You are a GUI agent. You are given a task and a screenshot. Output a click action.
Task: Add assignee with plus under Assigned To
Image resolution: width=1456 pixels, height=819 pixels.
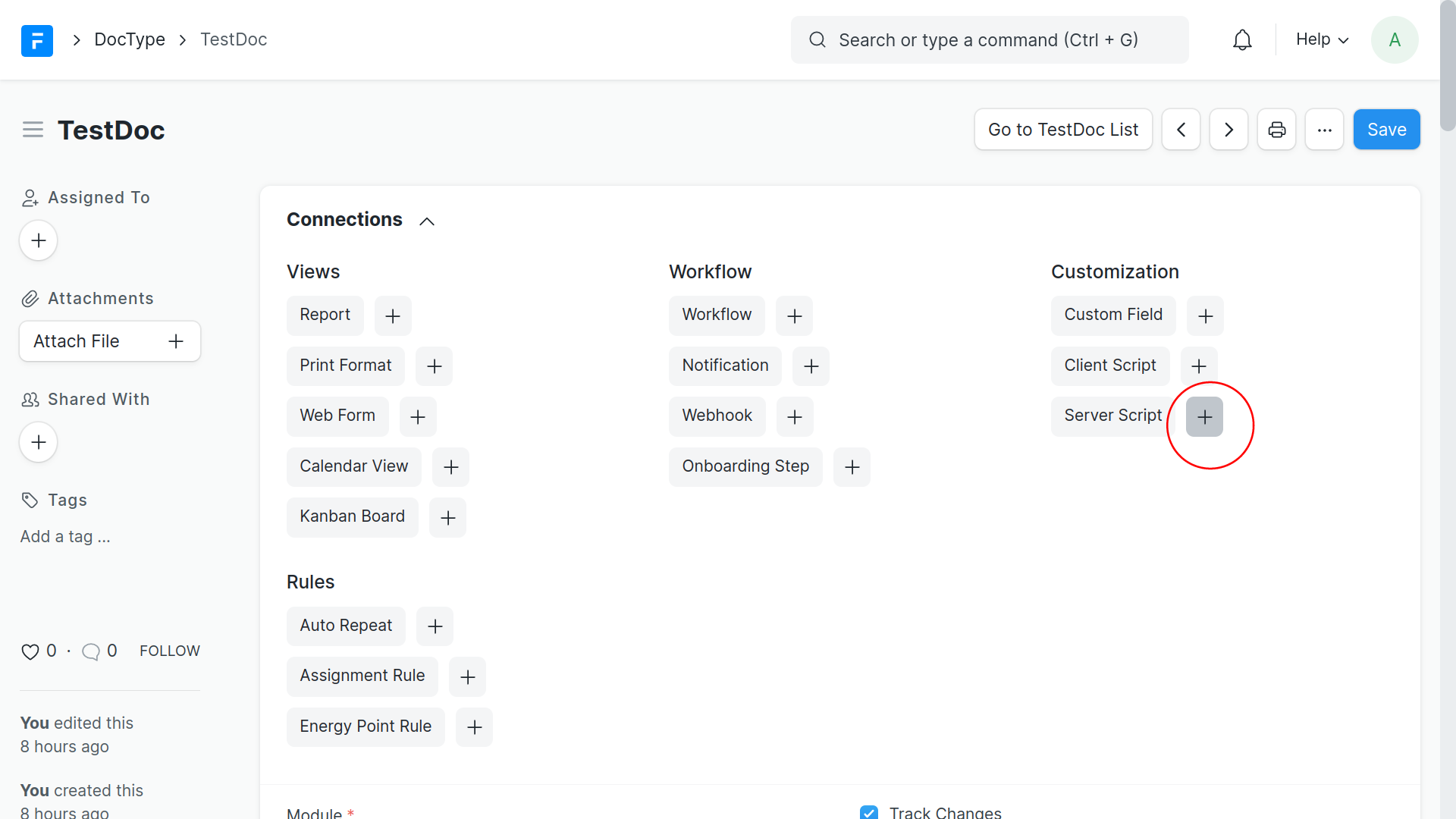[x=39, y=241]
